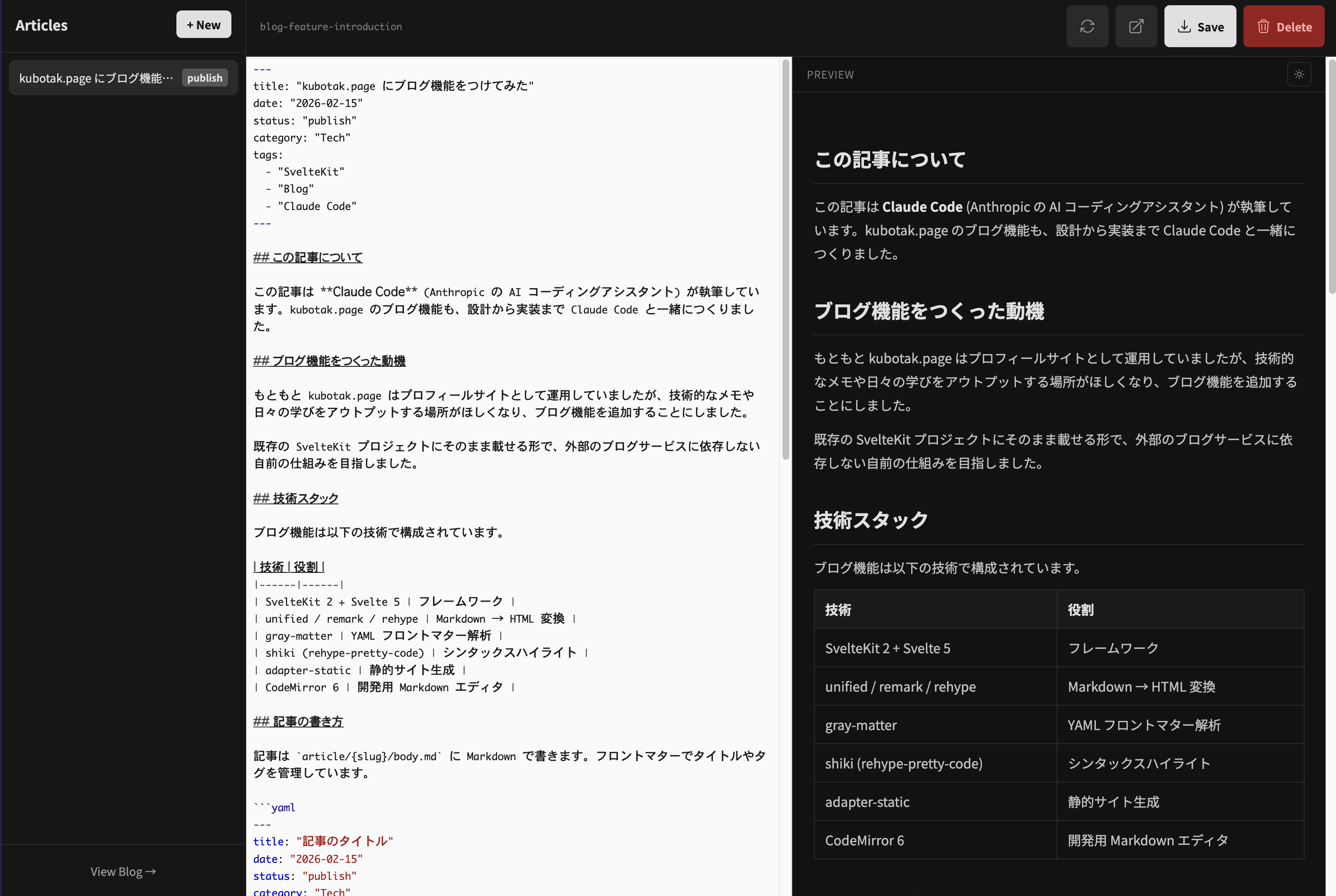The height and width of the screenshot is (896, 1336).
Task: Click the gray-matter table row in editor
Action: pyautogui.click(x=378, y=635)
